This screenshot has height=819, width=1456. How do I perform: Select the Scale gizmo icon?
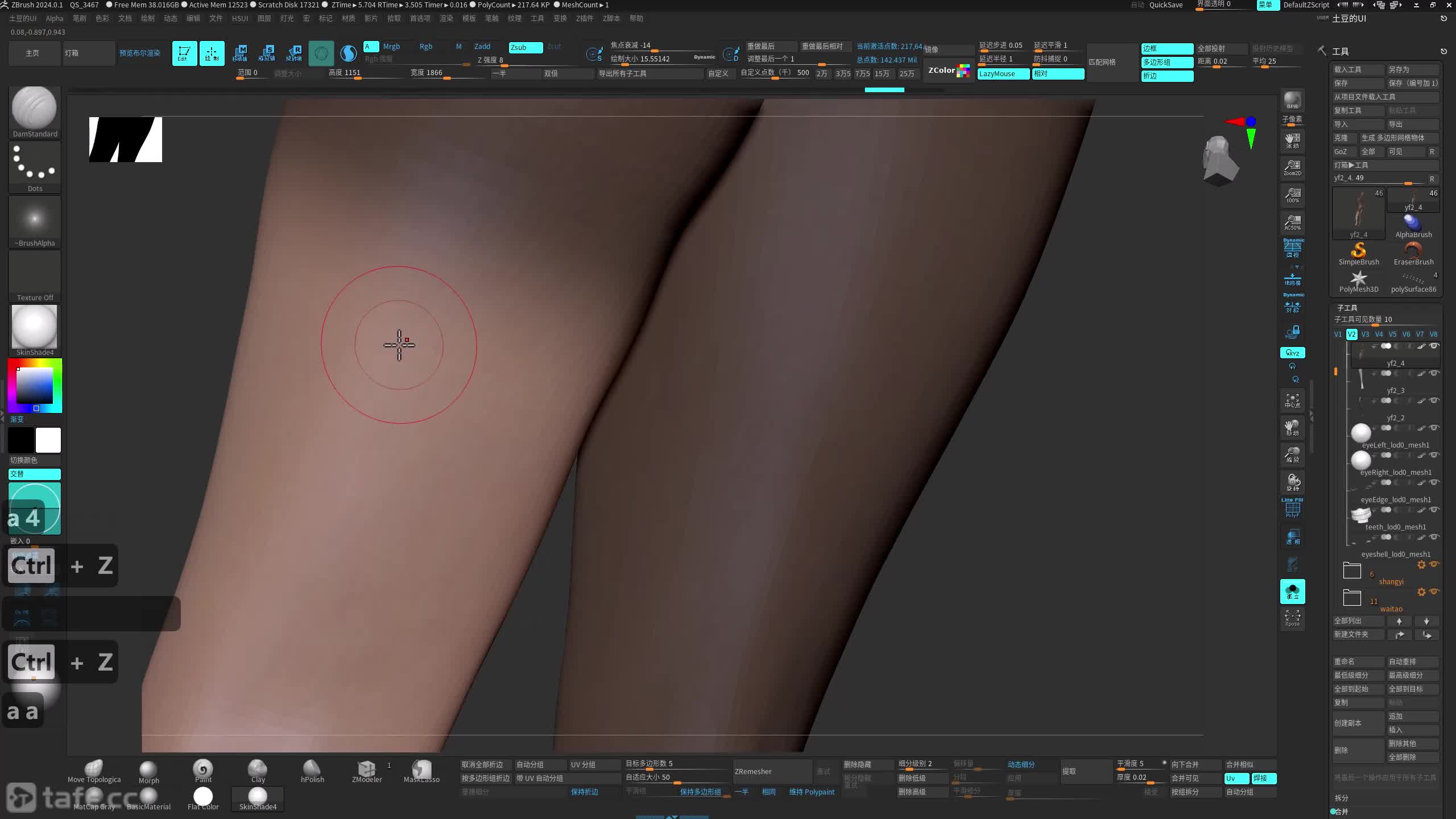point(267,53)
